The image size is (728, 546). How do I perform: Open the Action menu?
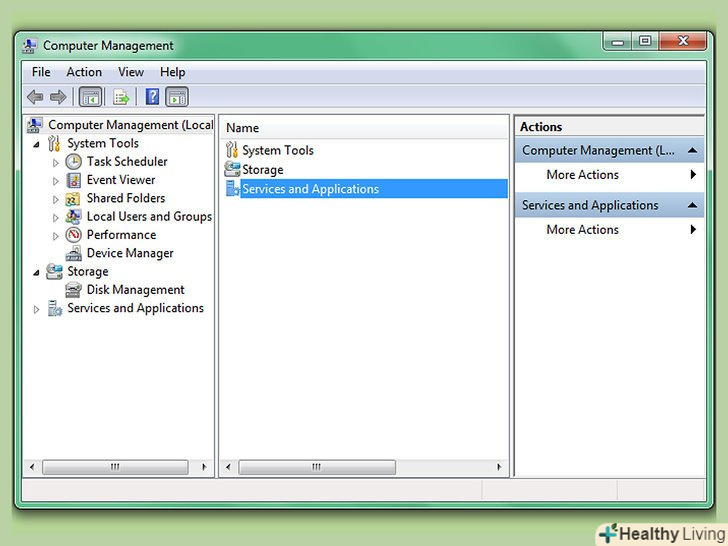(x=84, y=72)
